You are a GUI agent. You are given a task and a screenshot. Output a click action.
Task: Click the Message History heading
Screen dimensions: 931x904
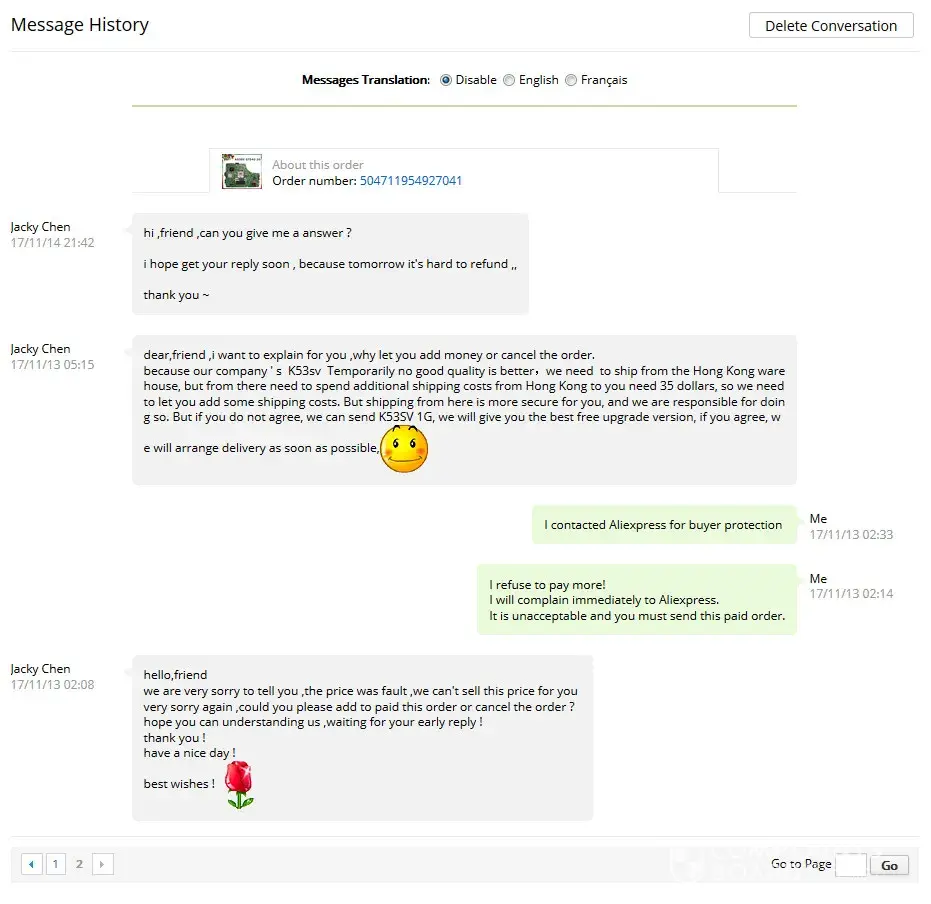coord(80,25)
